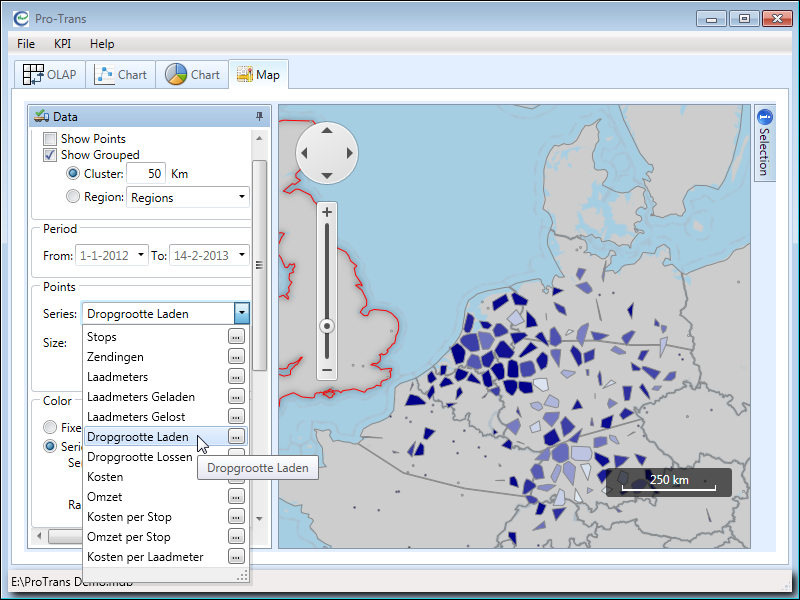Open the Selection side panel
Image resolution: width=800 pixels, height=600 pixels.
[x=765, y=142]
